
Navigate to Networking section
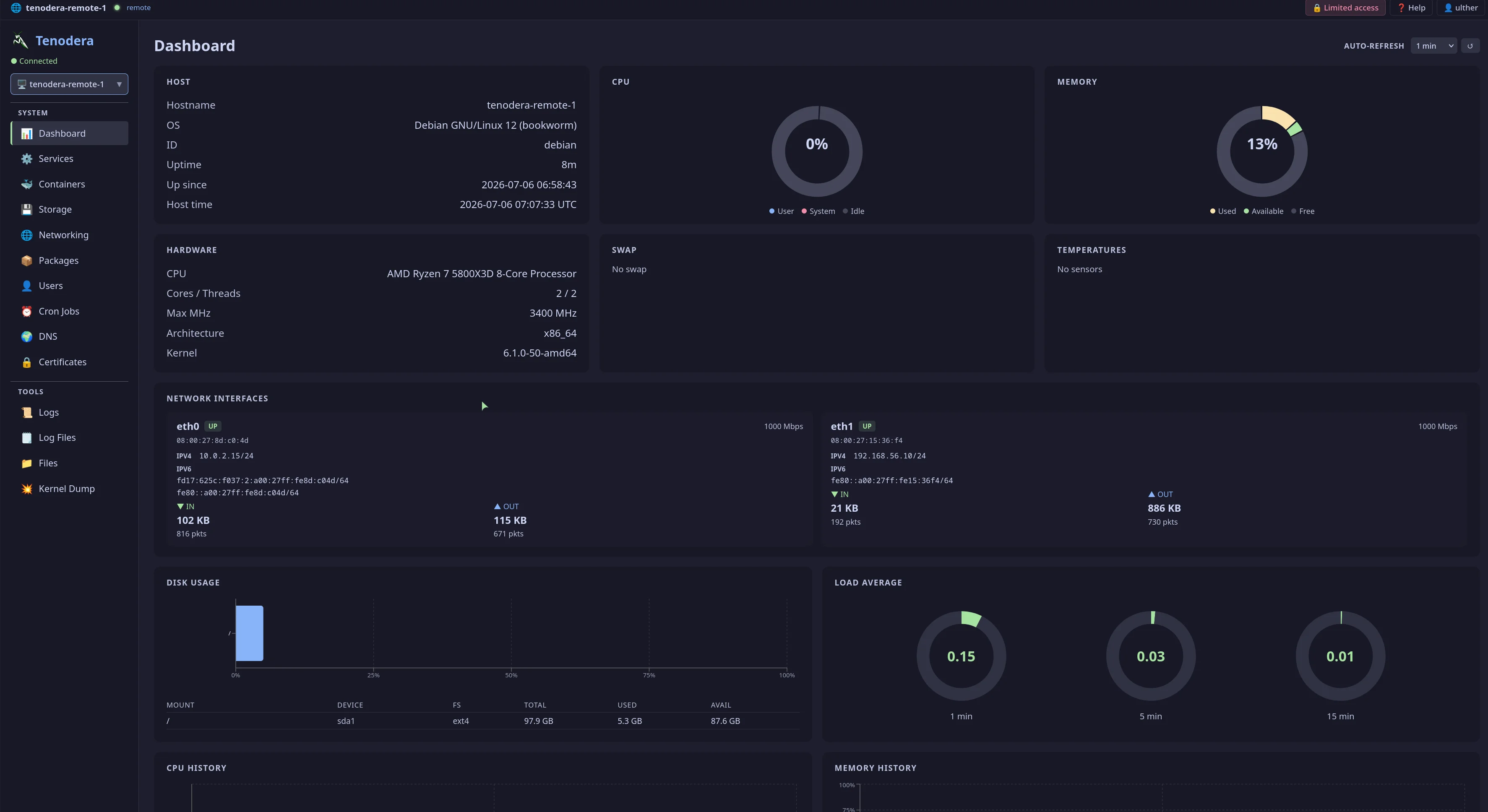pos(69,235)
